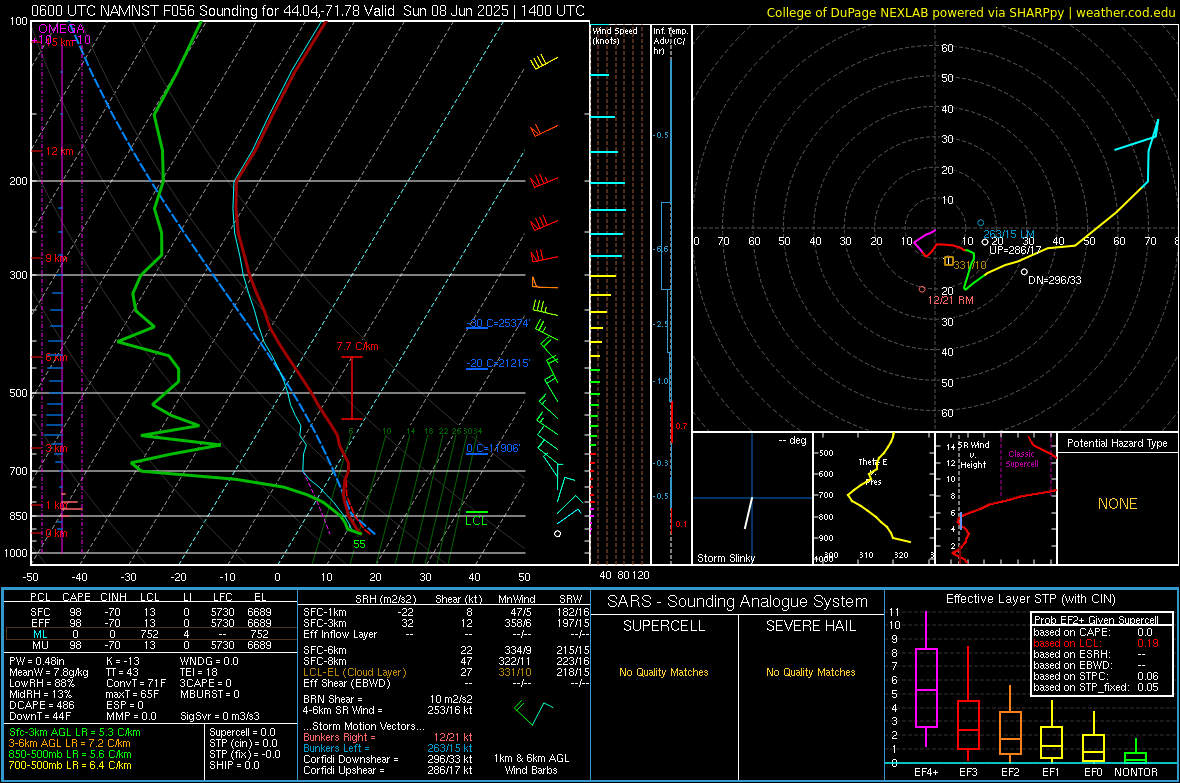Click the NONE hazard type value

(1117, 504)
